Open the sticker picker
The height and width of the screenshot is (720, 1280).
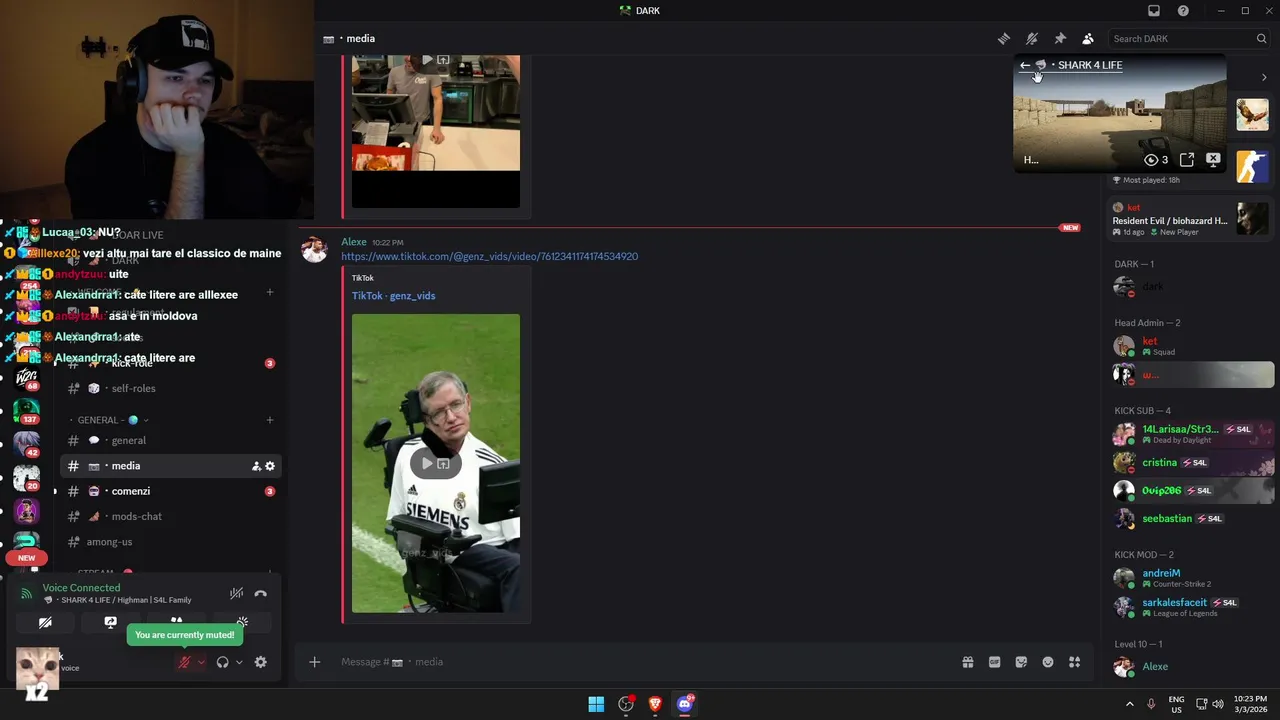(1021, 662)
